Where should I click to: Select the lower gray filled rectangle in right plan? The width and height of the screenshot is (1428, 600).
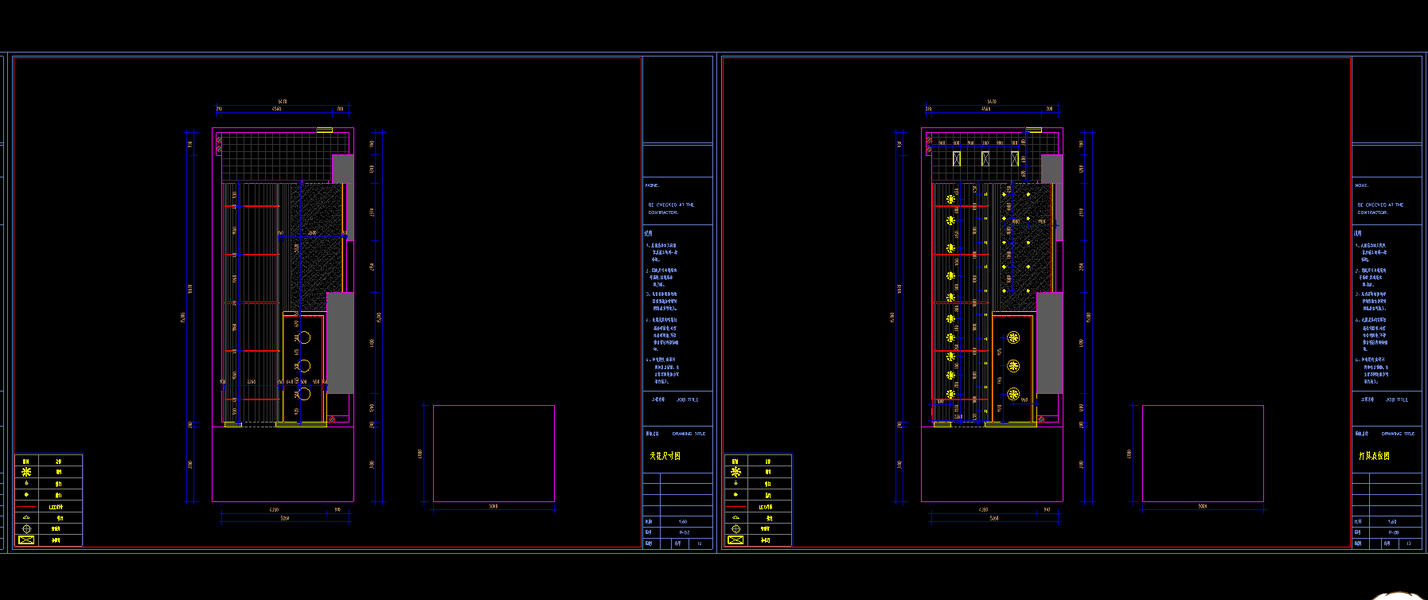[1049, 343]
